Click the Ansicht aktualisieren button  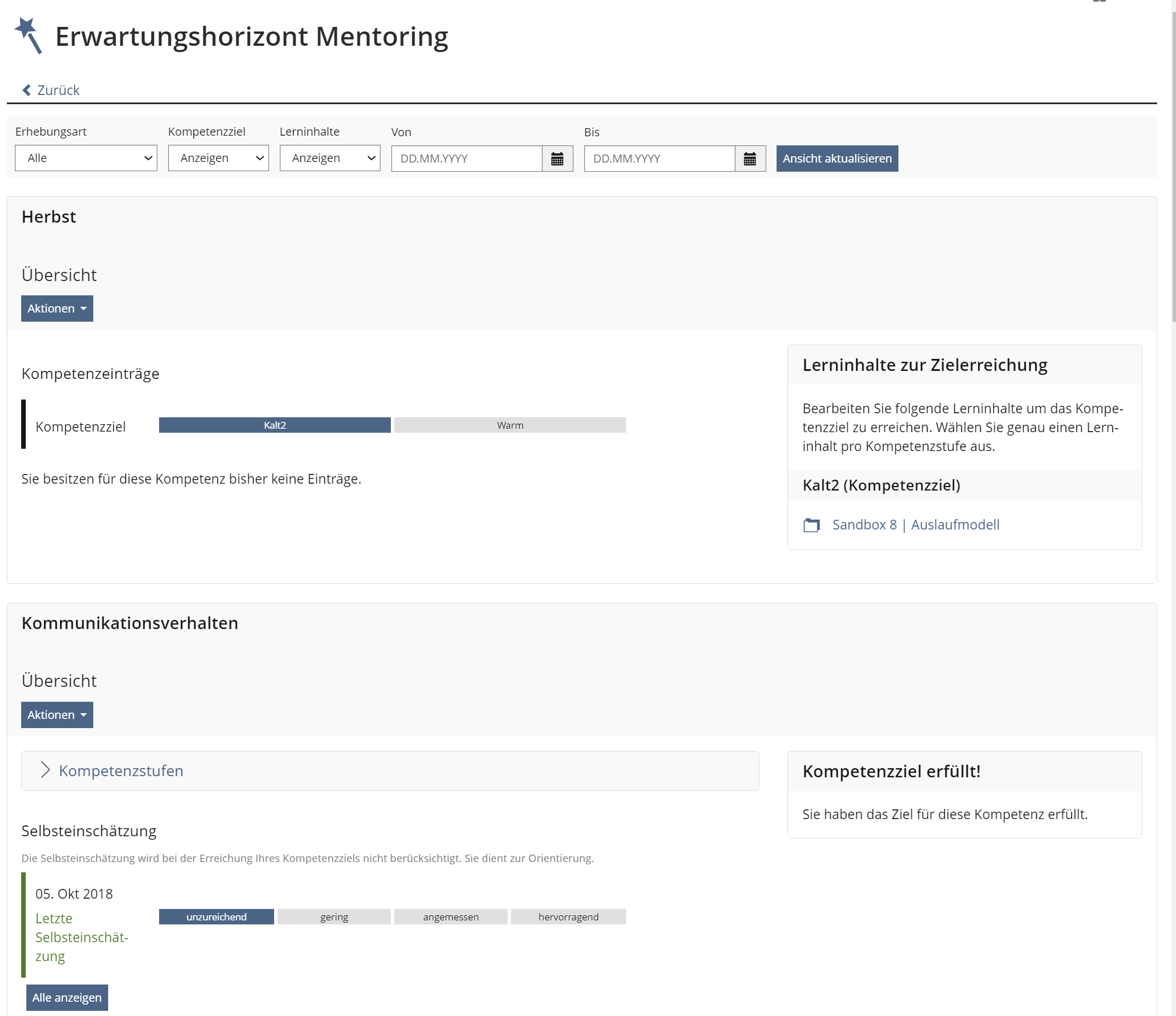tap(837, 159)
